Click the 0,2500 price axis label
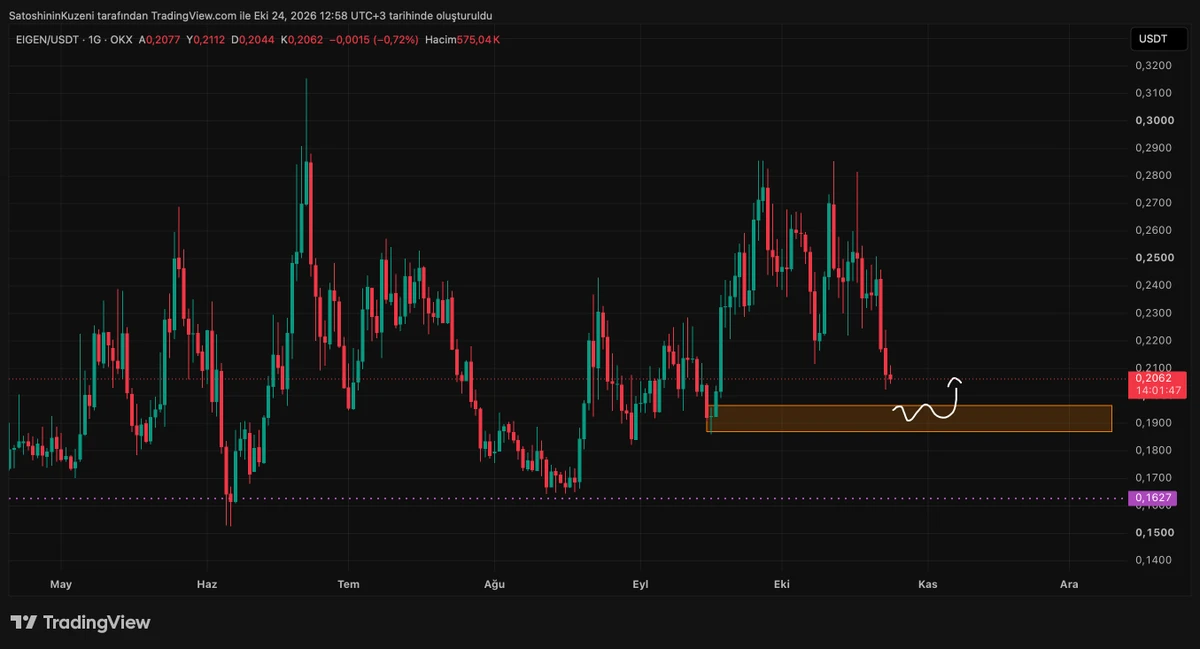This screenshot has height=649, width=1200. point(1153,258)
